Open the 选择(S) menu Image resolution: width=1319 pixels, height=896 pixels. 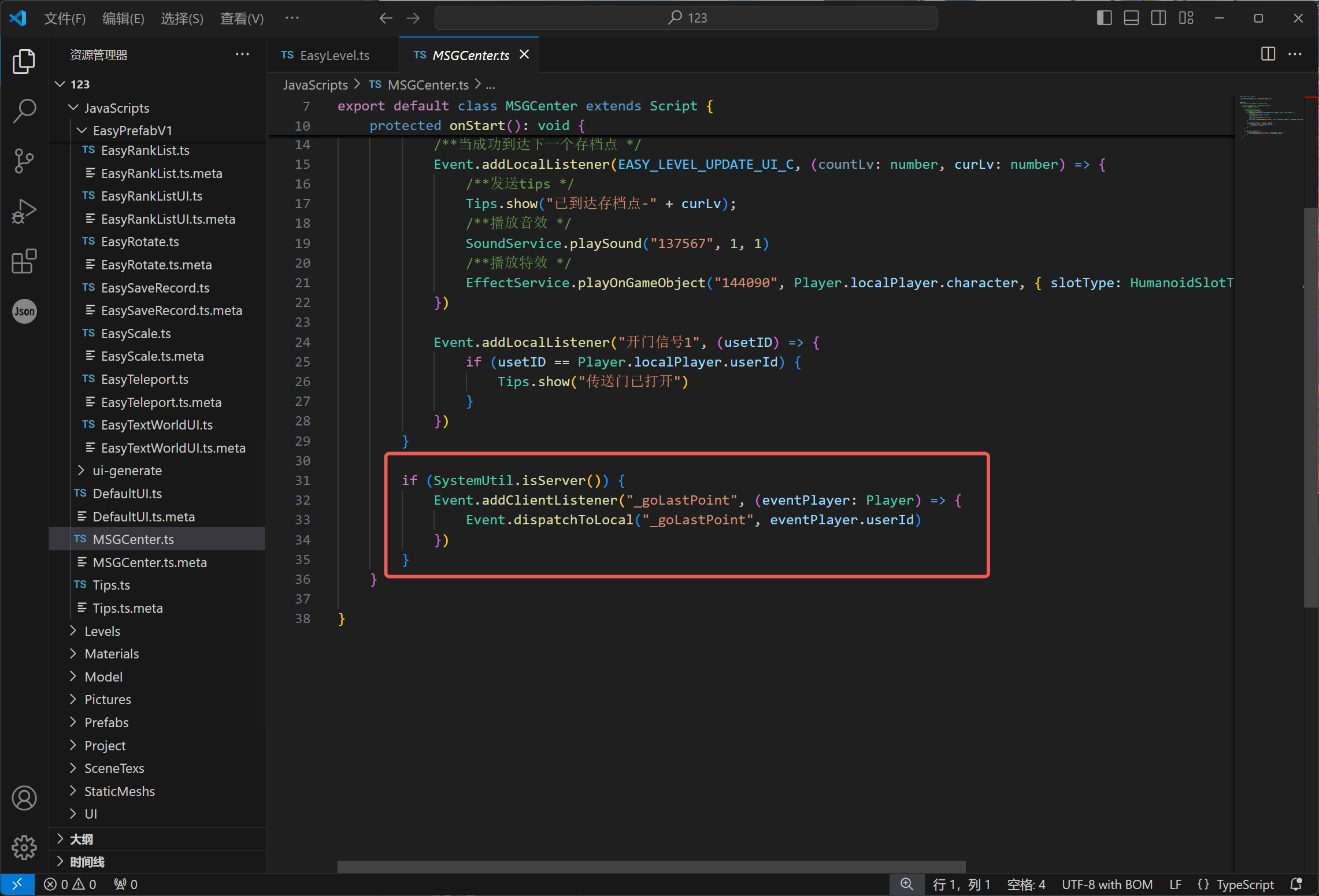(181, 18)
